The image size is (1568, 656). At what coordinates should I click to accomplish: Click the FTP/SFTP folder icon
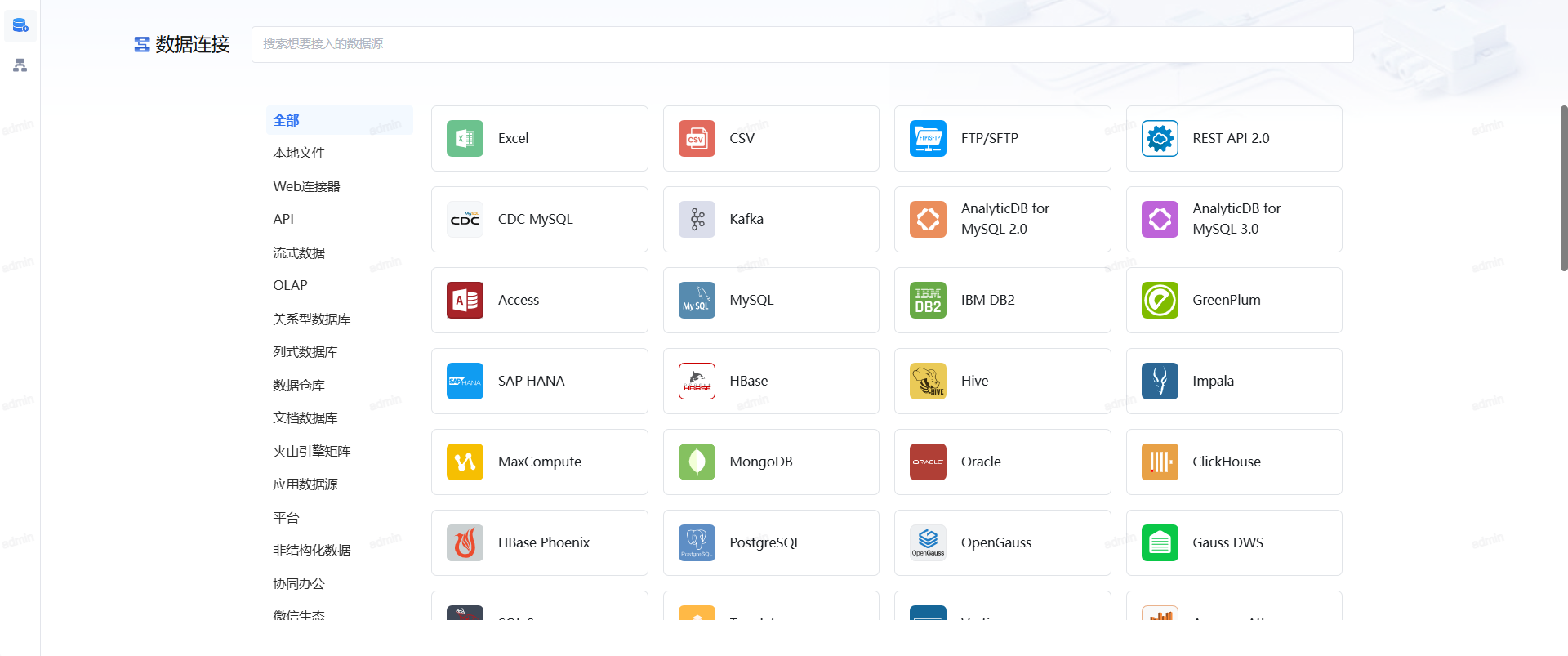[928, 138]
